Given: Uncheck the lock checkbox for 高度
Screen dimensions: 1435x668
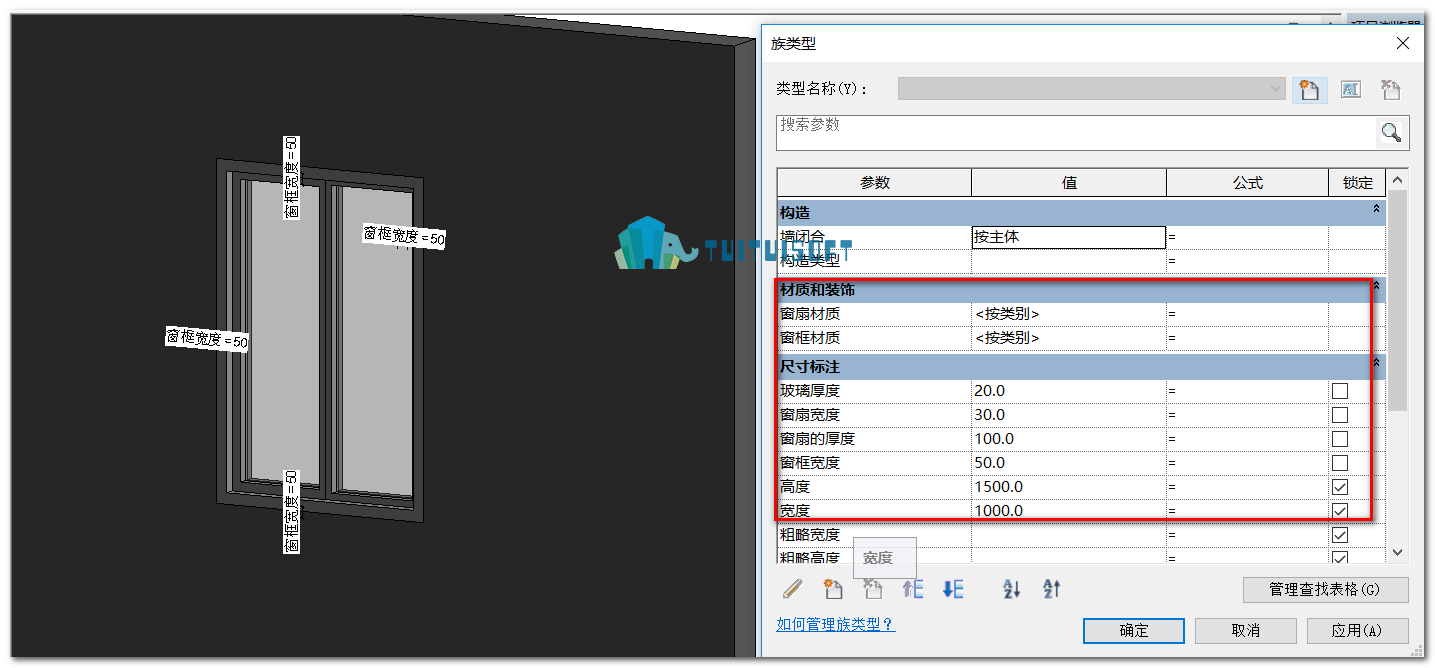Looking at the screenshot, I should (x=1340, y=487).
